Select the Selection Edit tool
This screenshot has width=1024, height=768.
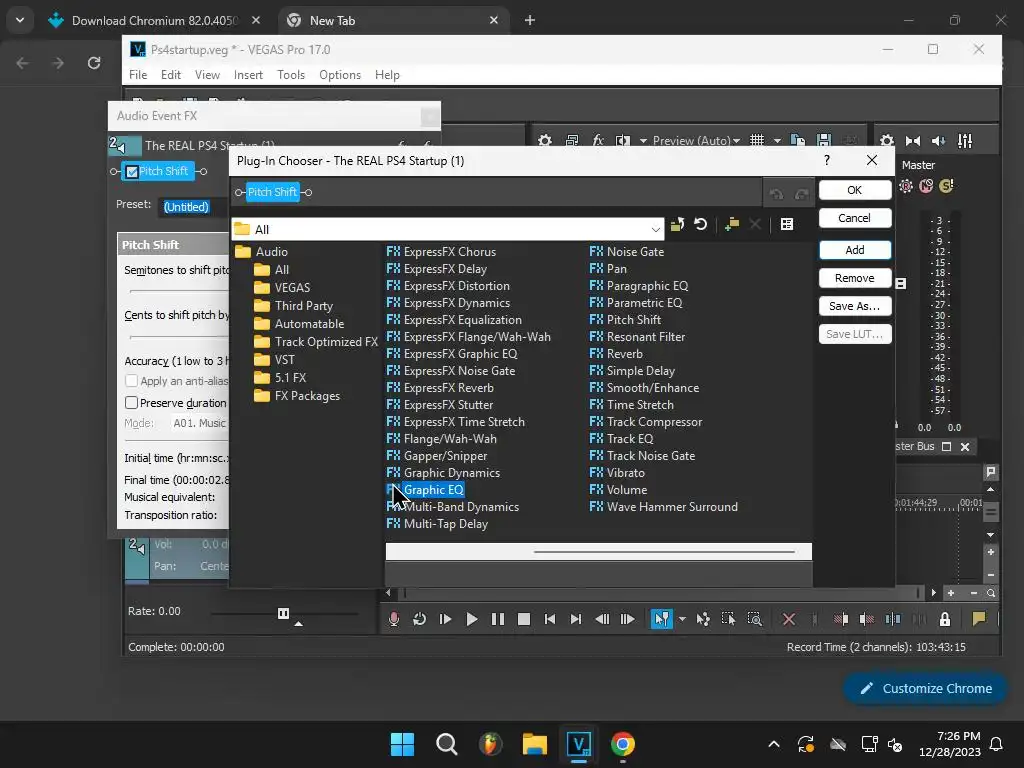728,618
